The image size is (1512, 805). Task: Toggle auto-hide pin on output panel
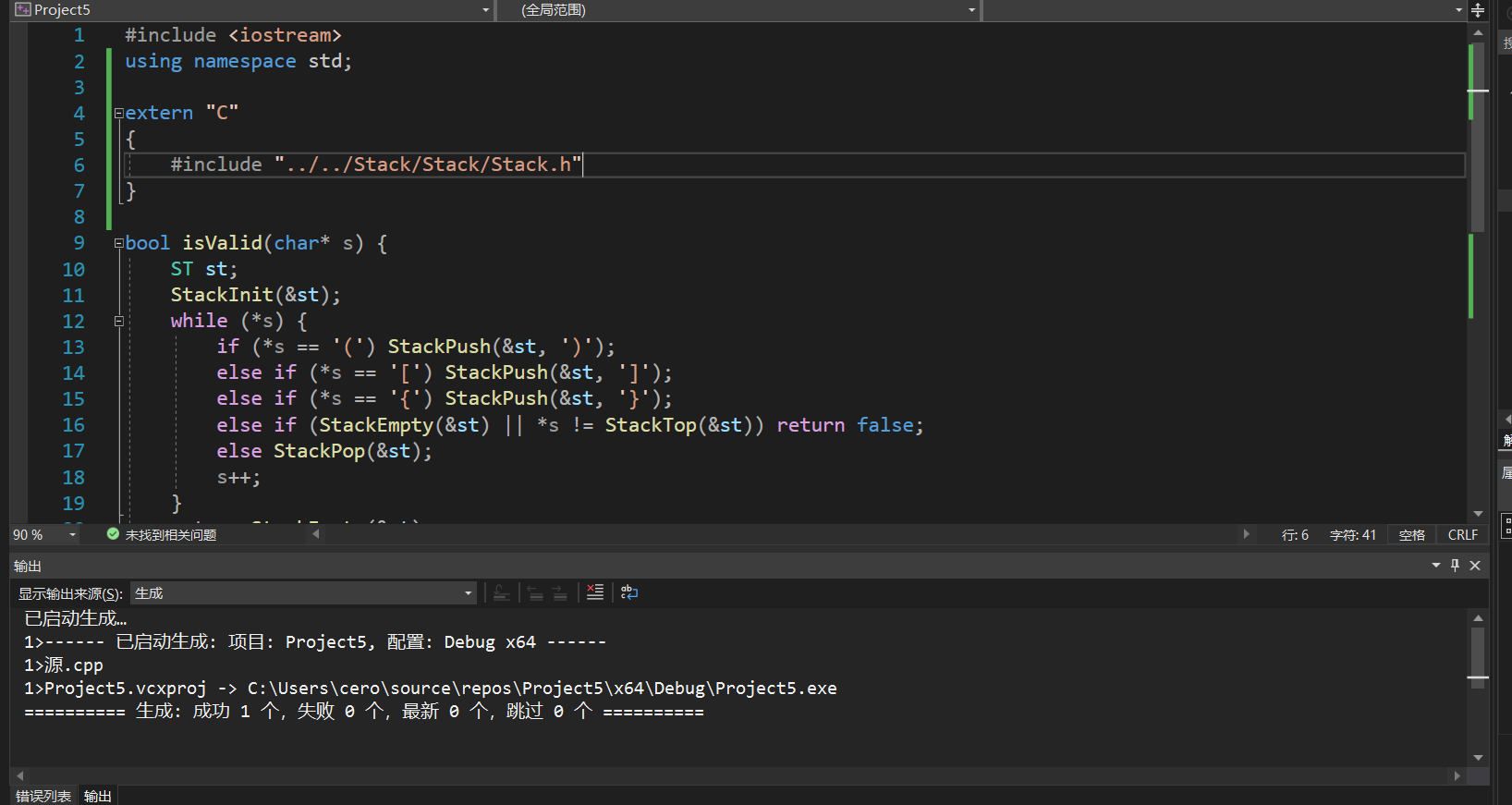click(x=1456, y=566)
